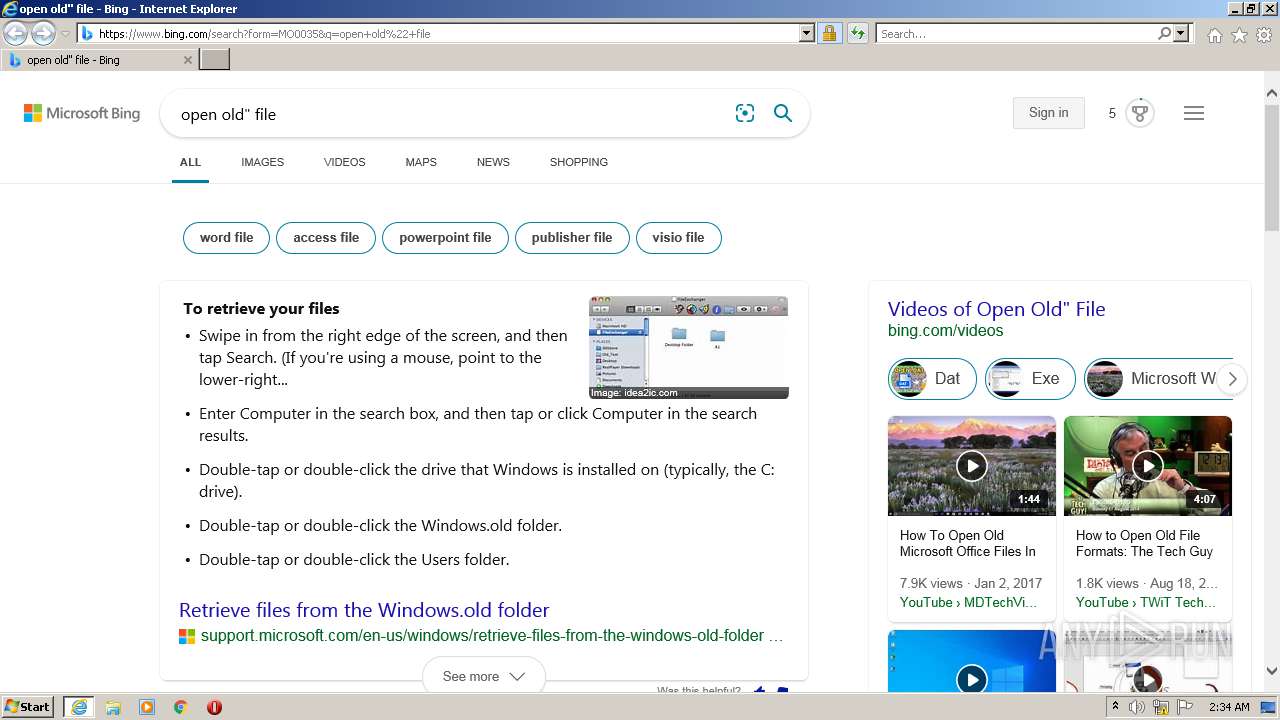The height and width of the screenshot is (720, 1280).
Task: Click the page scrollbar down arrow
Action: click(1271, 672)
